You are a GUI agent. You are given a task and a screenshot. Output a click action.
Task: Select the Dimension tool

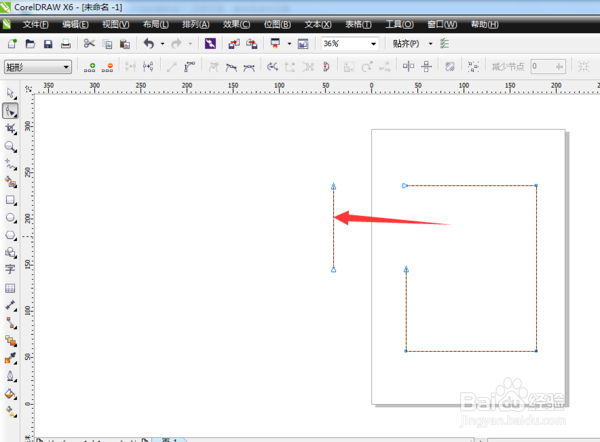click(11, 305)
